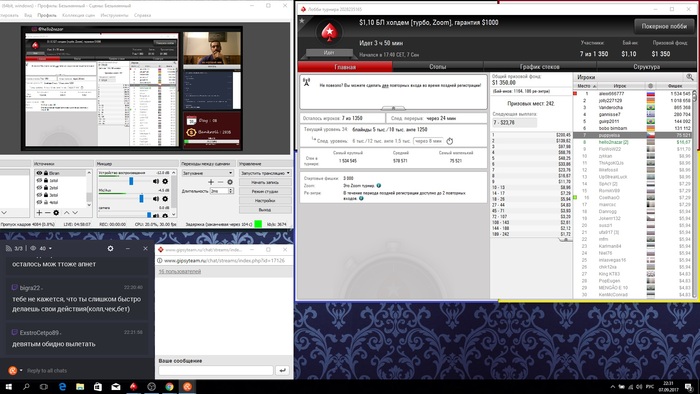Adjust Mic/Aux volume slider
Viewport: 700px width, 394px height.
pos(142,199)
